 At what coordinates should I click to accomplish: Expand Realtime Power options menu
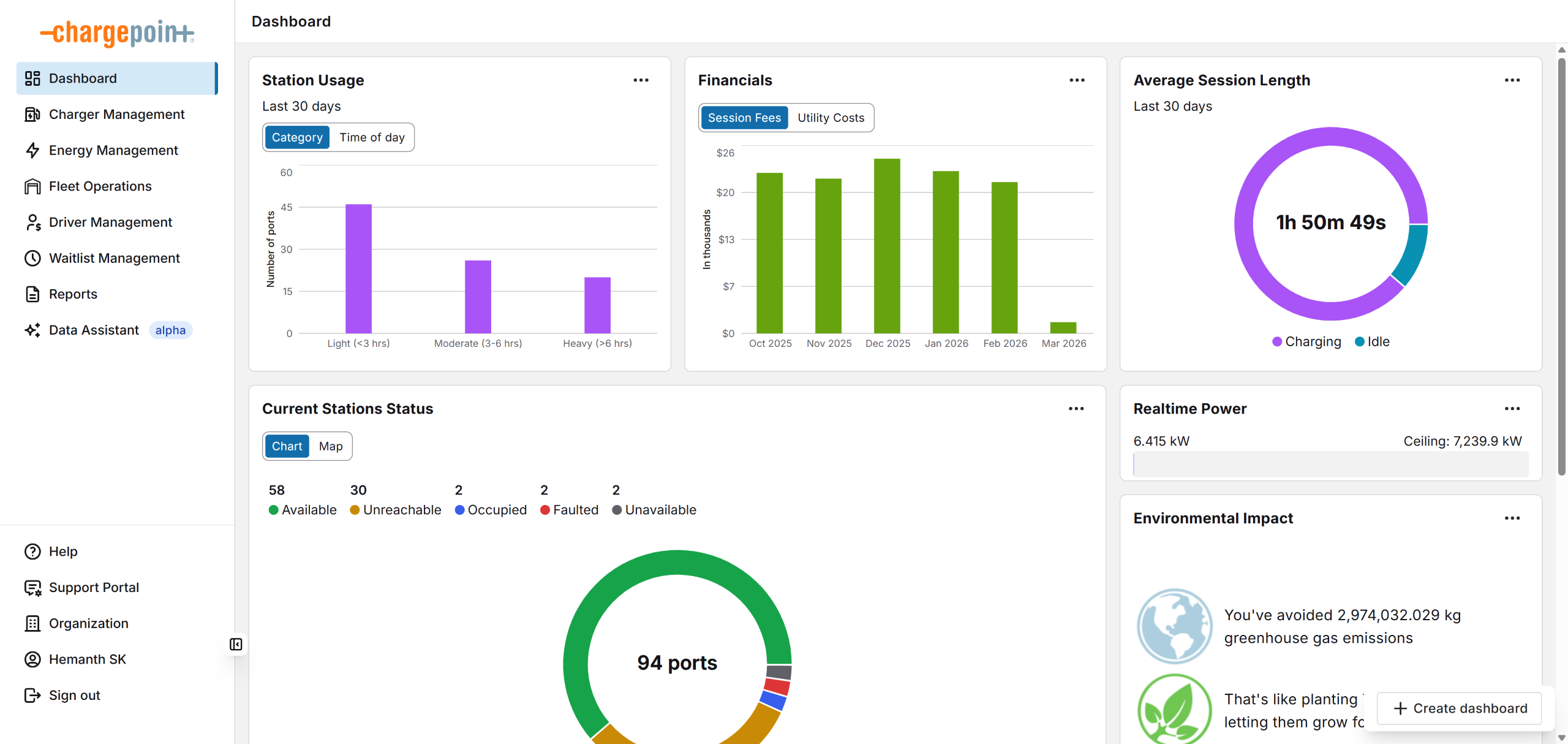(1512, 409)
